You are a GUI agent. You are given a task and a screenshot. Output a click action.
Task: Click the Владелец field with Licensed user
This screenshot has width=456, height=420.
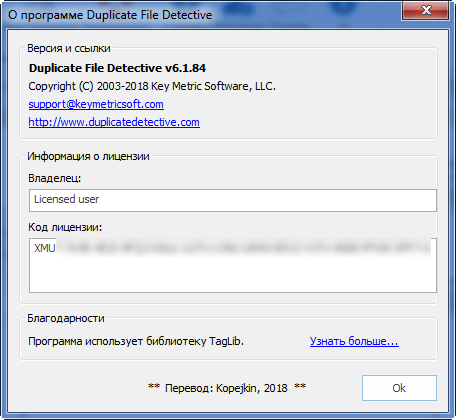(233, 200)
